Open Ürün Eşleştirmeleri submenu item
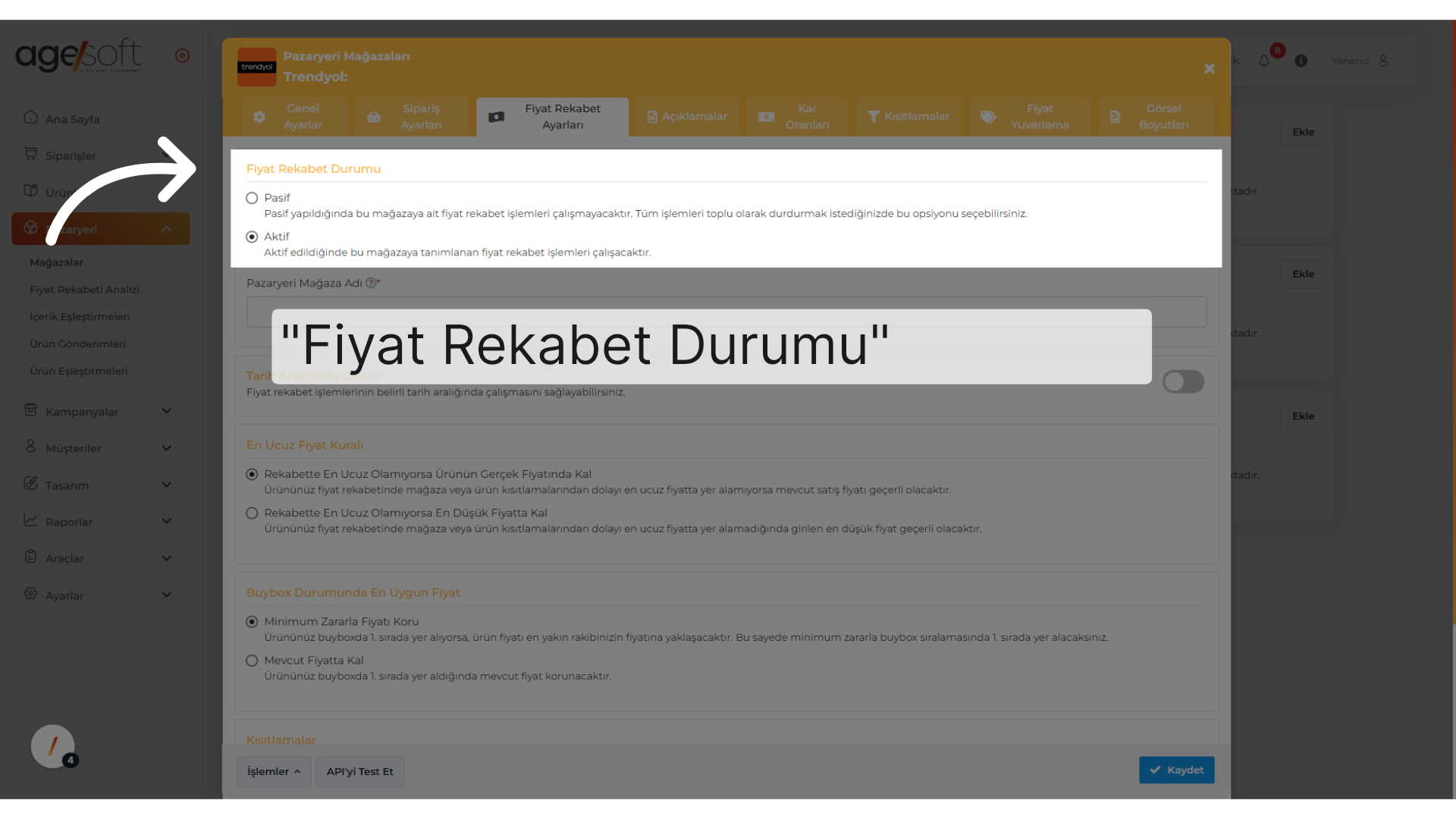 click(78, 372)
